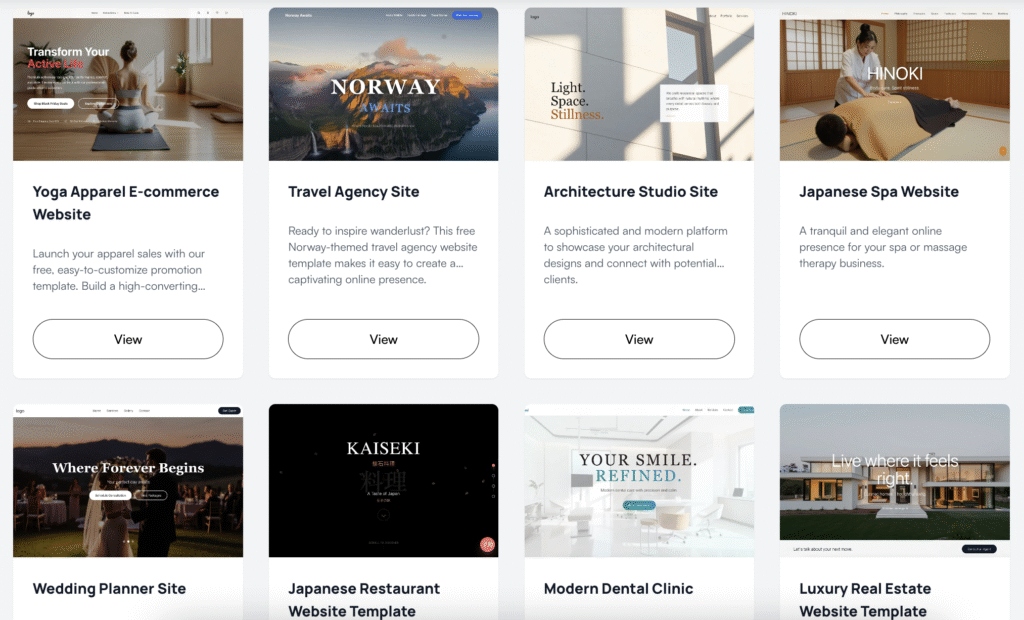Open the Norway Awaits travel template thumbnail
The height and width of the screenshot is (620, 1024).
coord(383,84)
